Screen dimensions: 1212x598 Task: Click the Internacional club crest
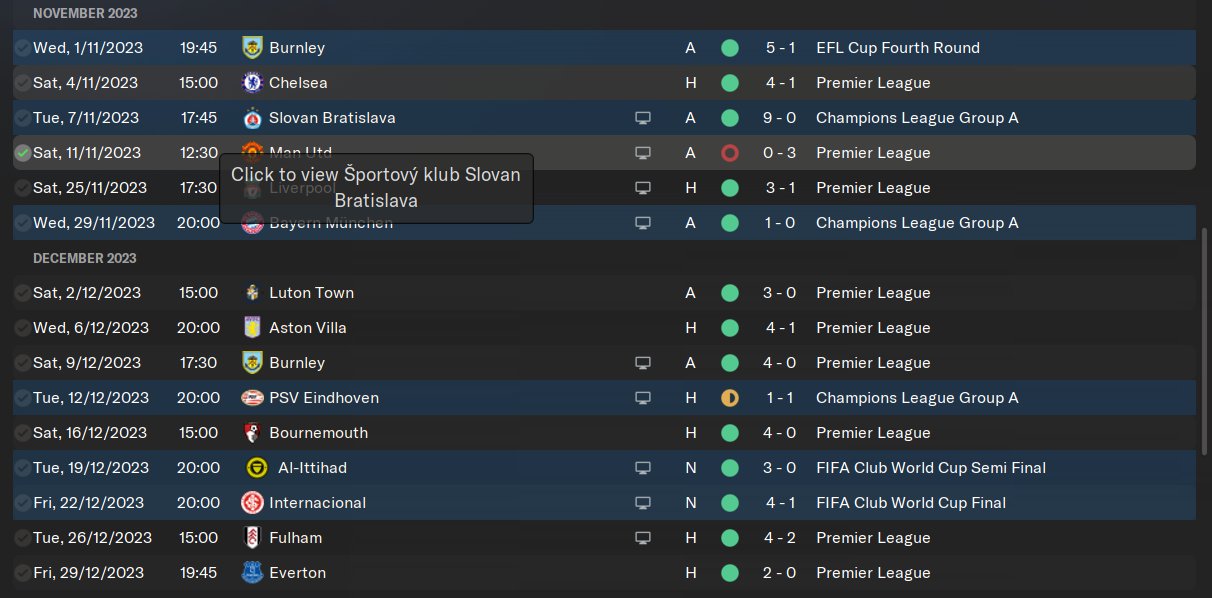pyautogui.click(x=252, y=503)
